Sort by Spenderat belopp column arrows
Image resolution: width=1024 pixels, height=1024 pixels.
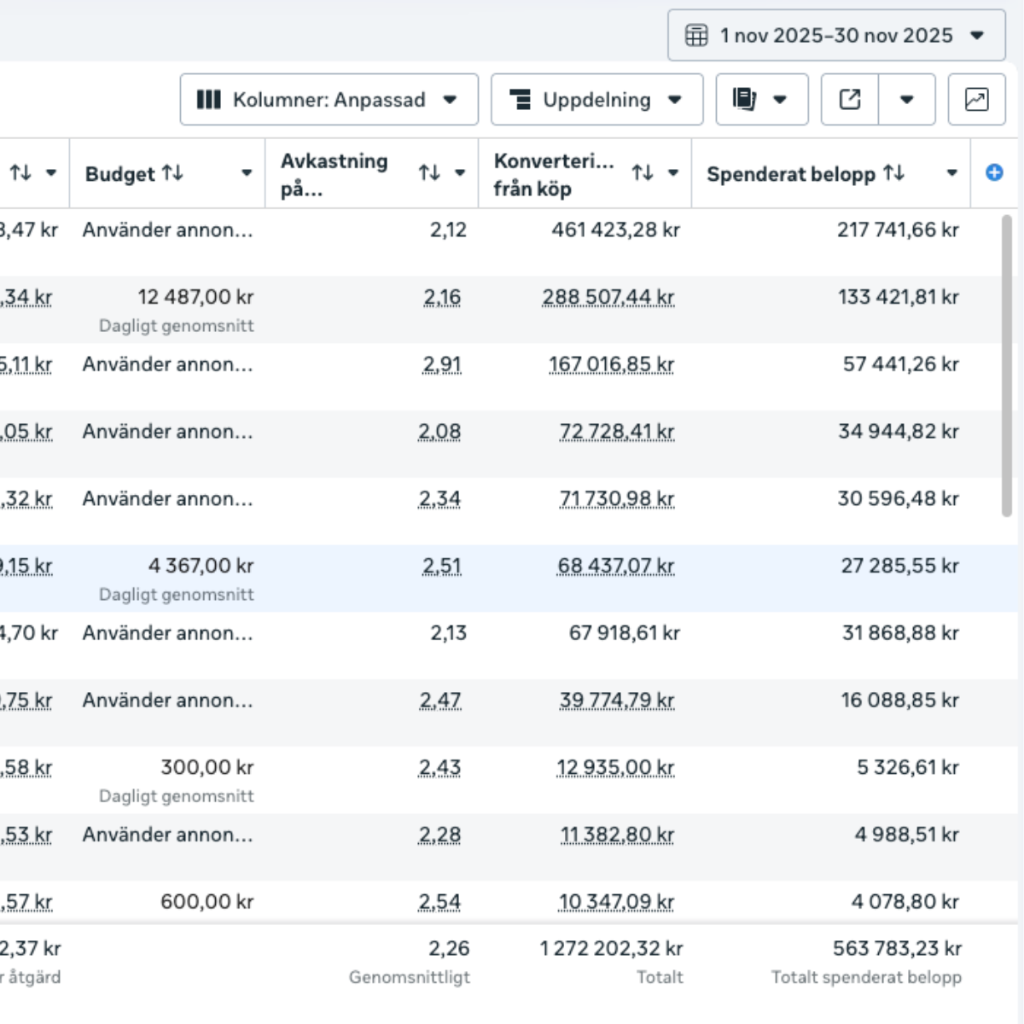[x=894, y=173]
